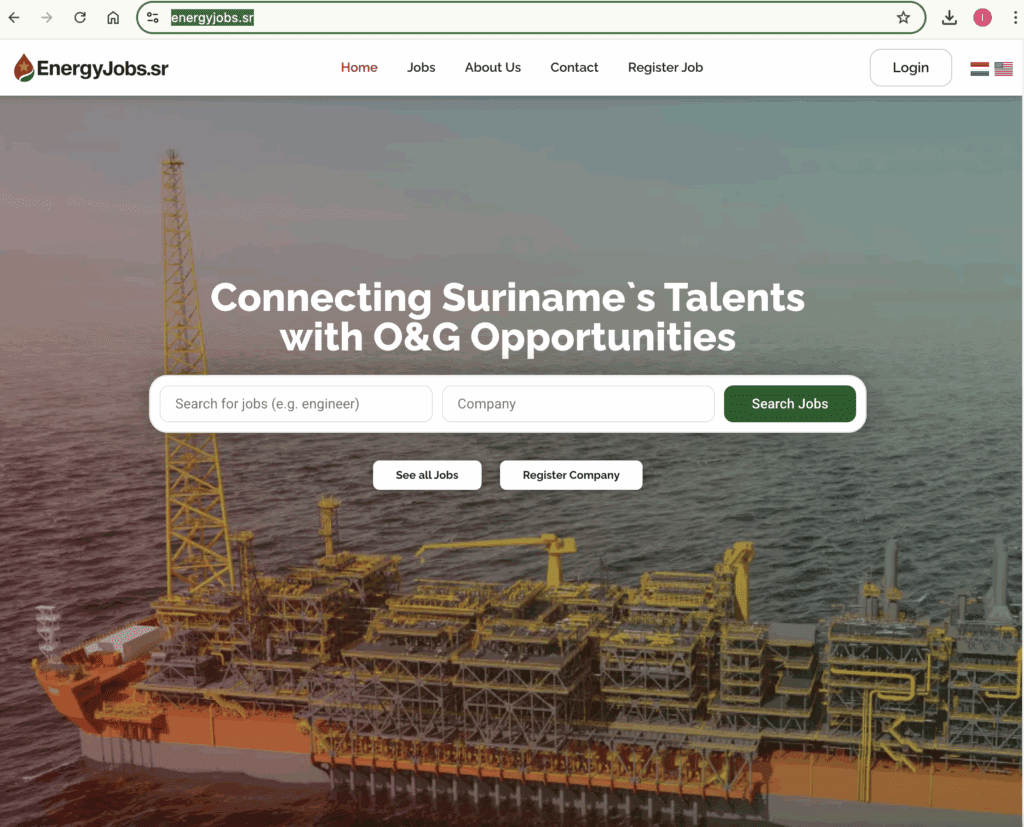Viewport: 1024px width, 827px height.
Task: Open the Contact page
Action: pyautogui.click(x=574, y=68)
